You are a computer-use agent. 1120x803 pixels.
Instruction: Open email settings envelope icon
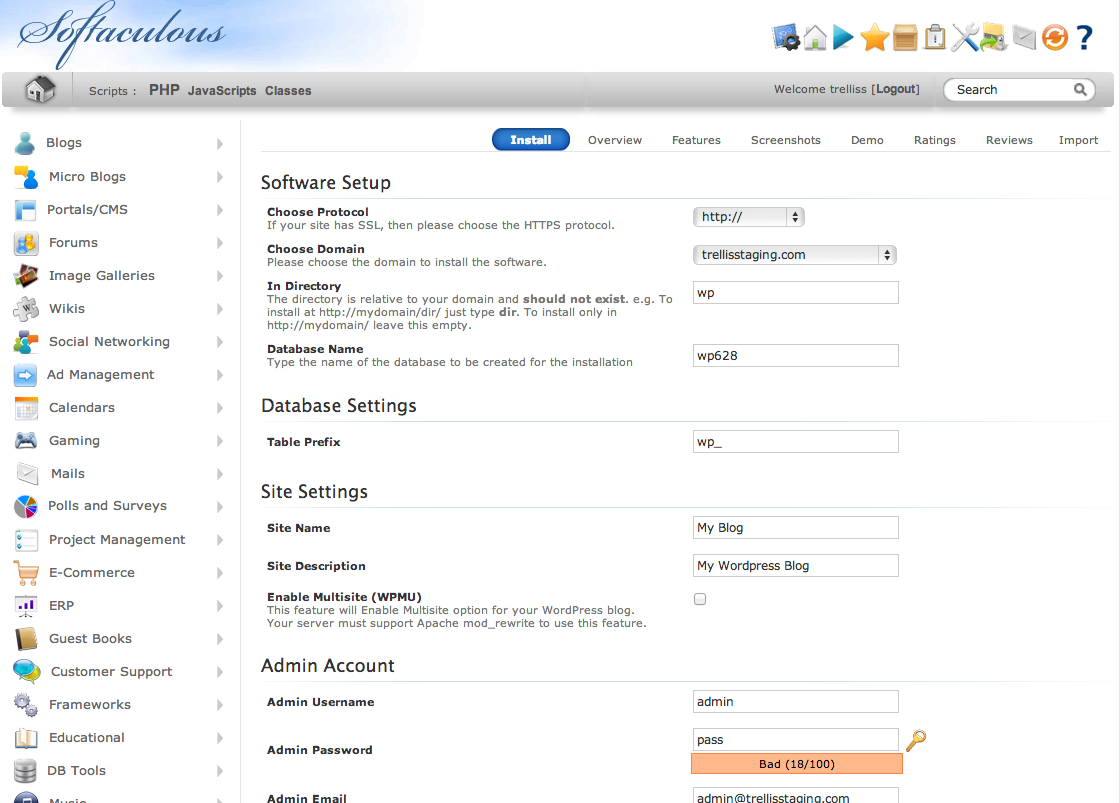point(1024,37)
